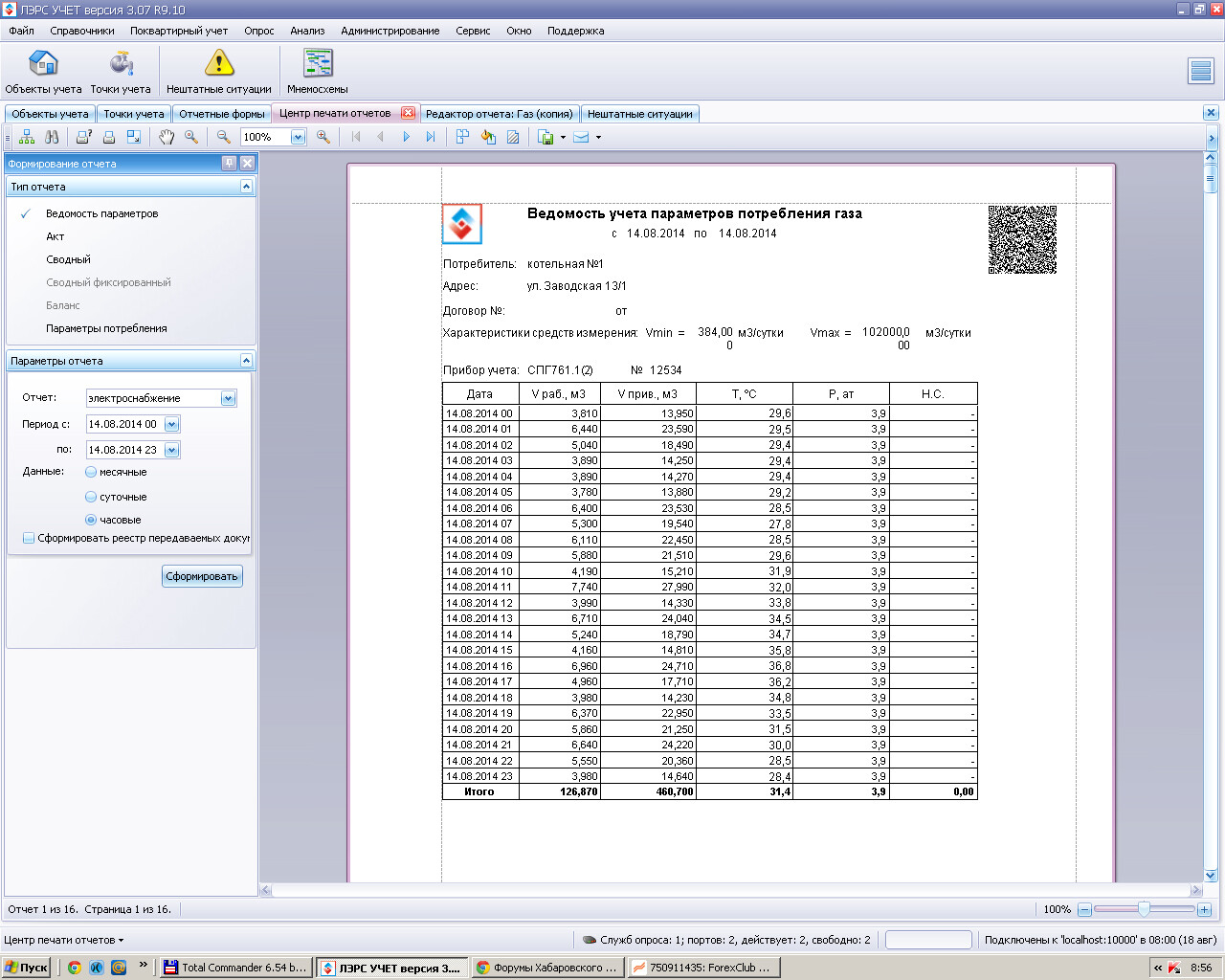1225x980 pixels.
Task: Click the Сформировать button
Action: tap(202, 576)
